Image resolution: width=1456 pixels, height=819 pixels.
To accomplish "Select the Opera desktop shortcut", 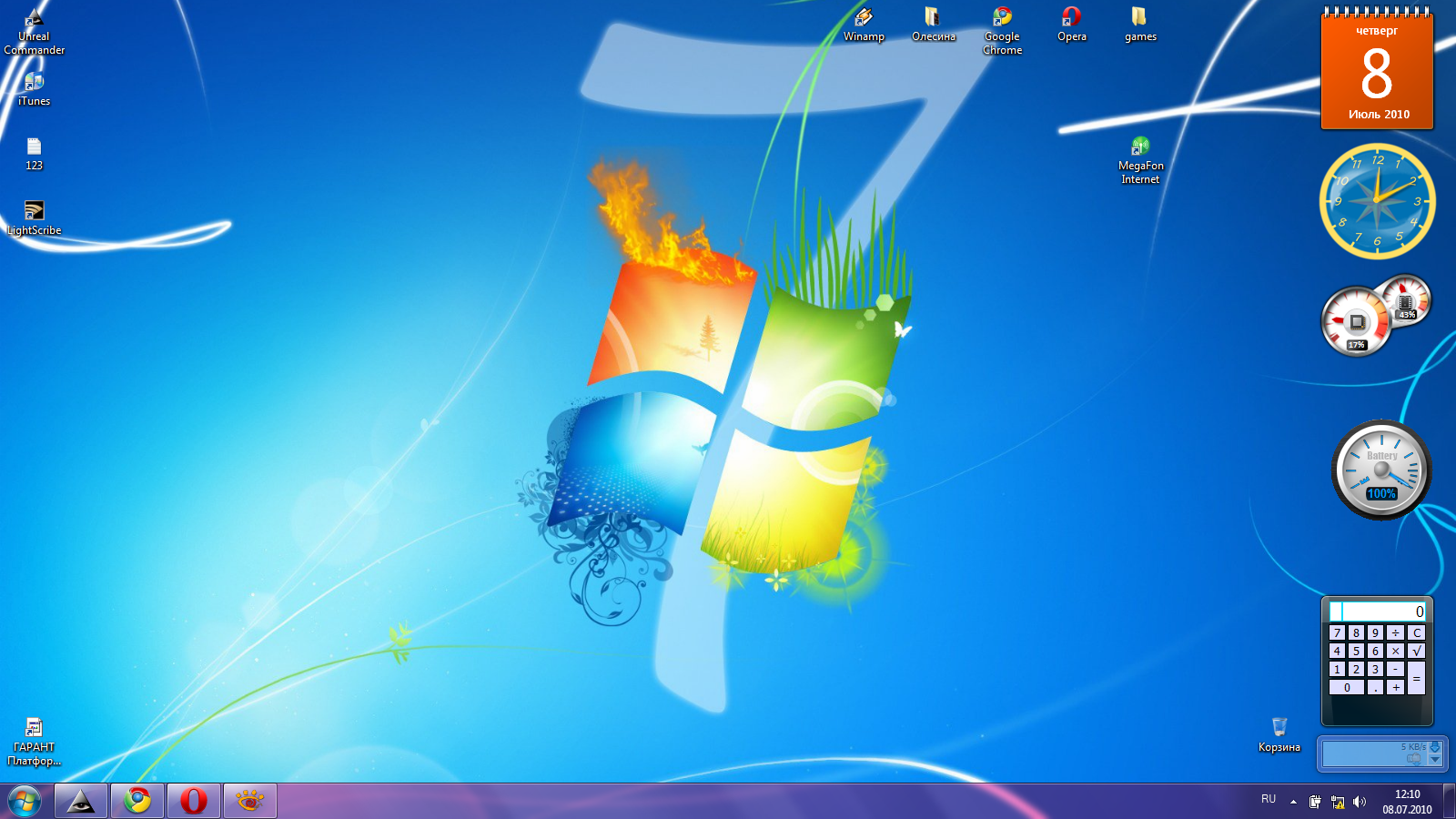I will [x=1071, y=25].
